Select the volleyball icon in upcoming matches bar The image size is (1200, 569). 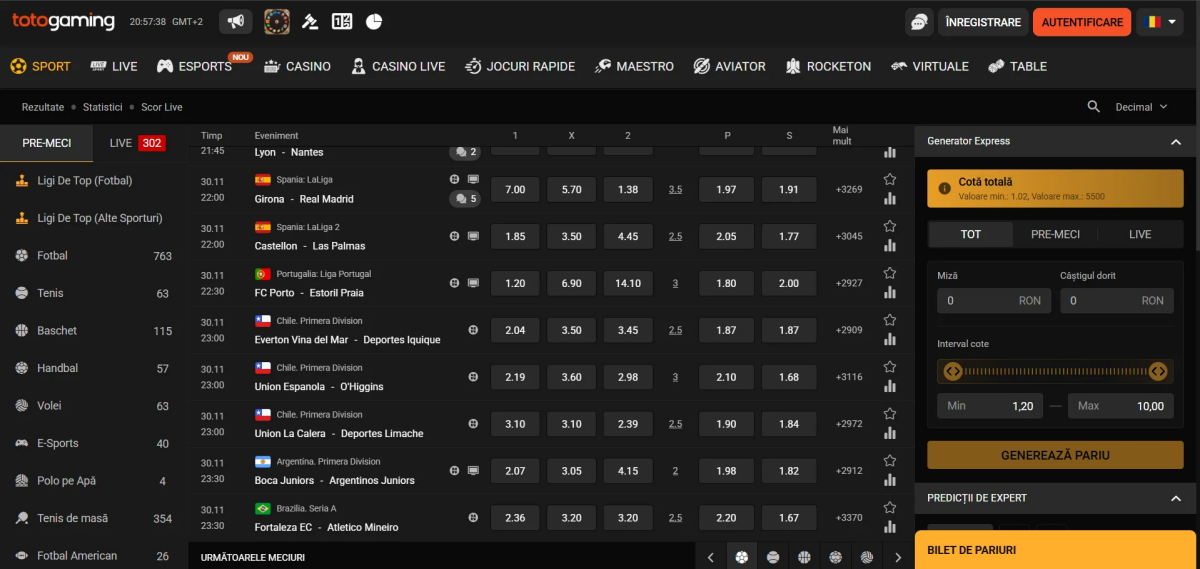[867, 557]
